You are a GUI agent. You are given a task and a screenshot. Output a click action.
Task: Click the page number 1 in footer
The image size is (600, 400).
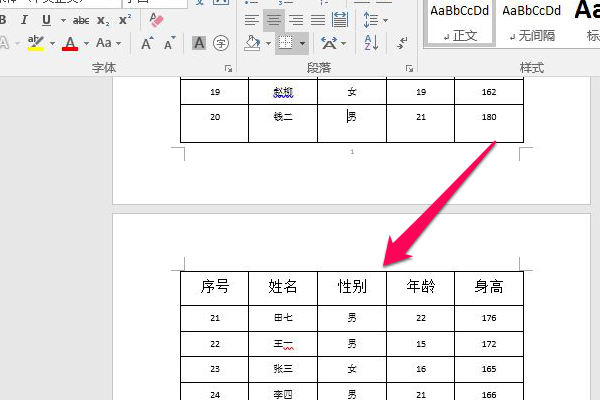point(352,152)
